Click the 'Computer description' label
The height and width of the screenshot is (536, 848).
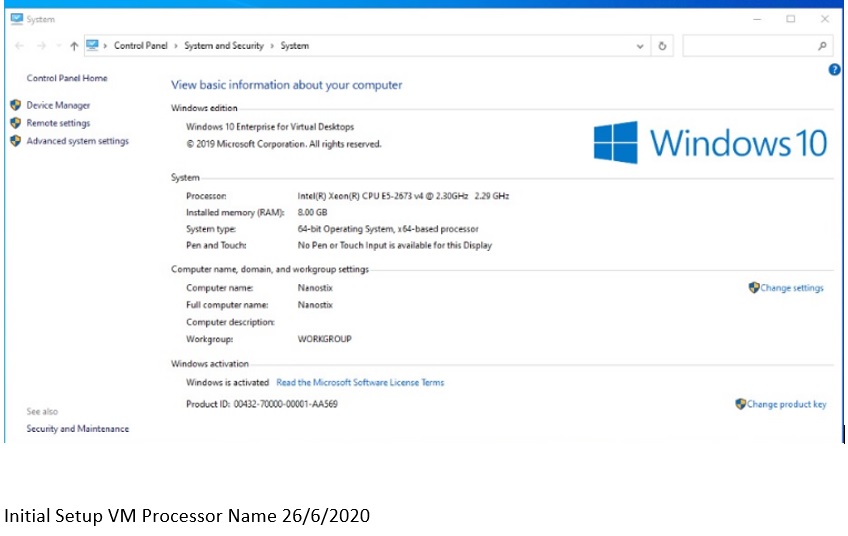pos(230,322)
